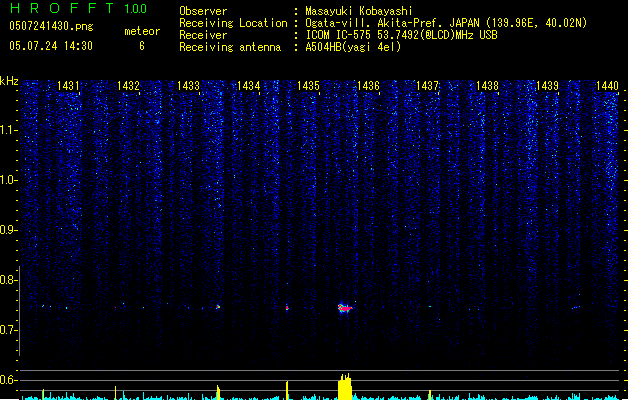Click the 1440 time marker
Screen dimensions: 629x400
coord(607,86)
